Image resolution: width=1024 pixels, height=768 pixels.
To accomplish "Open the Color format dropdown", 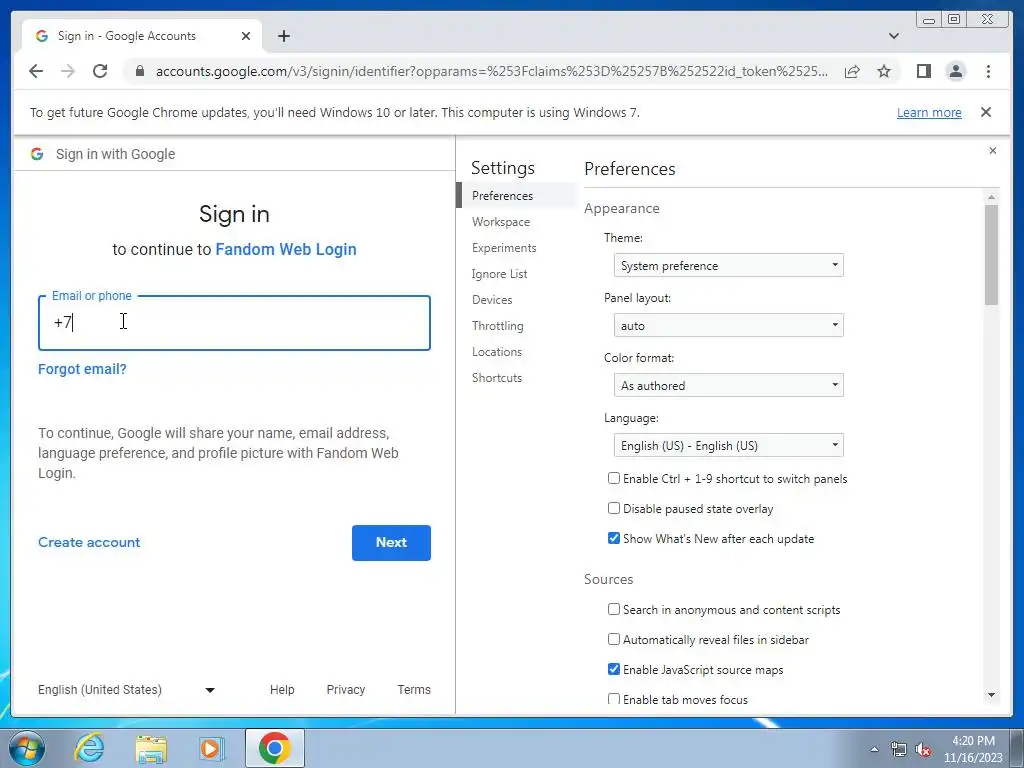I will [728, 385].
